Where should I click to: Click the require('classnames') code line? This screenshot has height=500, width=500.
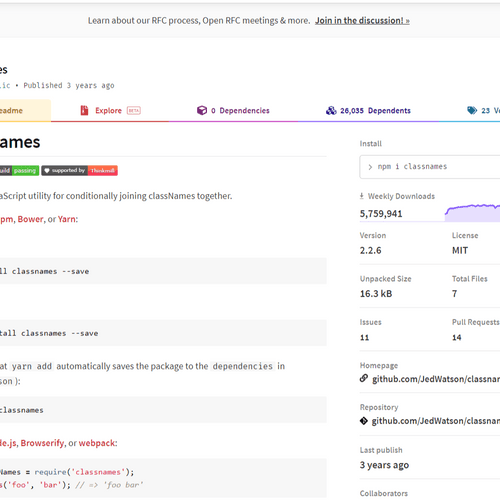[x=67, y=472]
